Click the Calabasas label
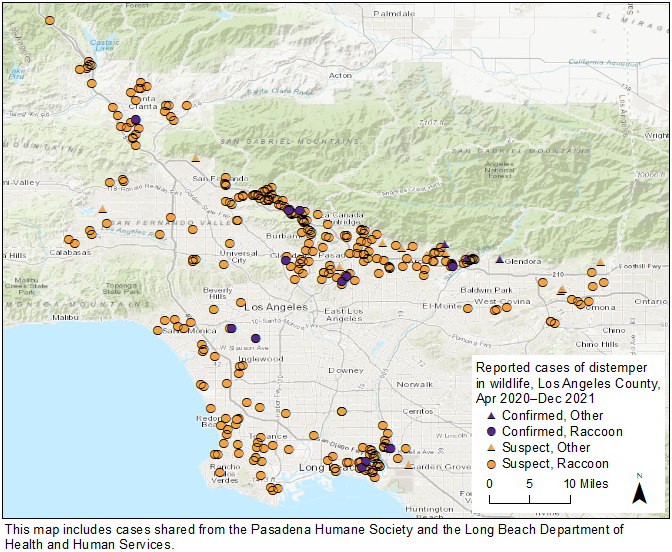Image resolution: width=672 pixels, height=552 pixels. tap(70, 252)
